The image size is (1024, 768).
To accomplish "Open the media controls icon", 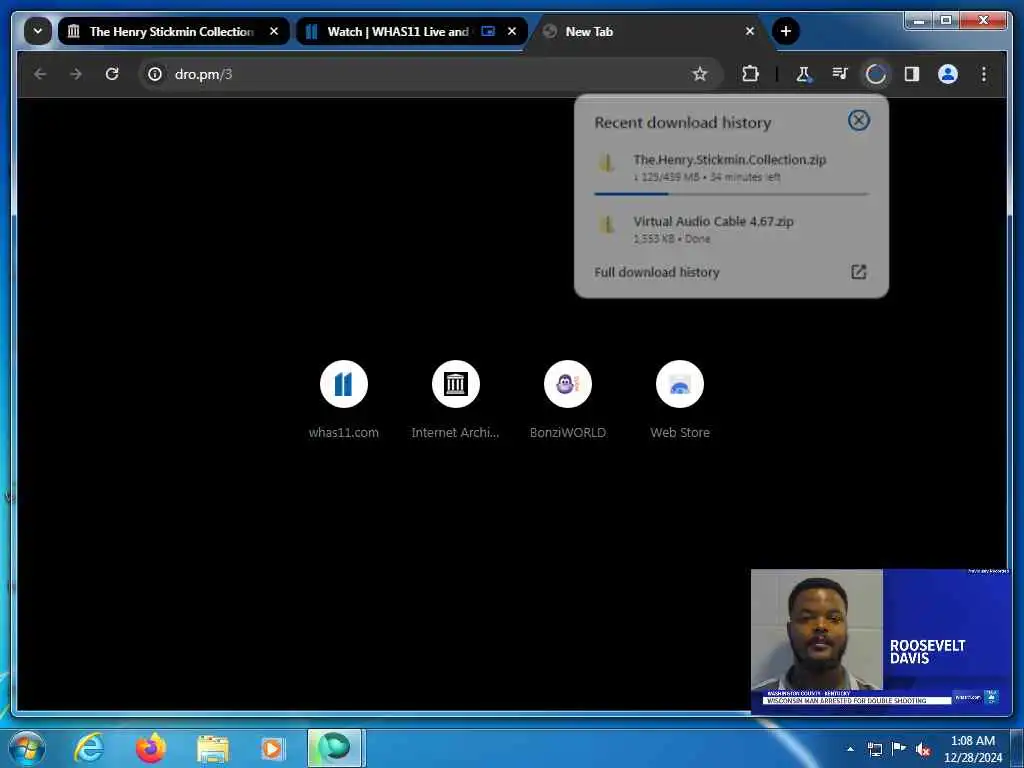I will click(x=840, y=74).
